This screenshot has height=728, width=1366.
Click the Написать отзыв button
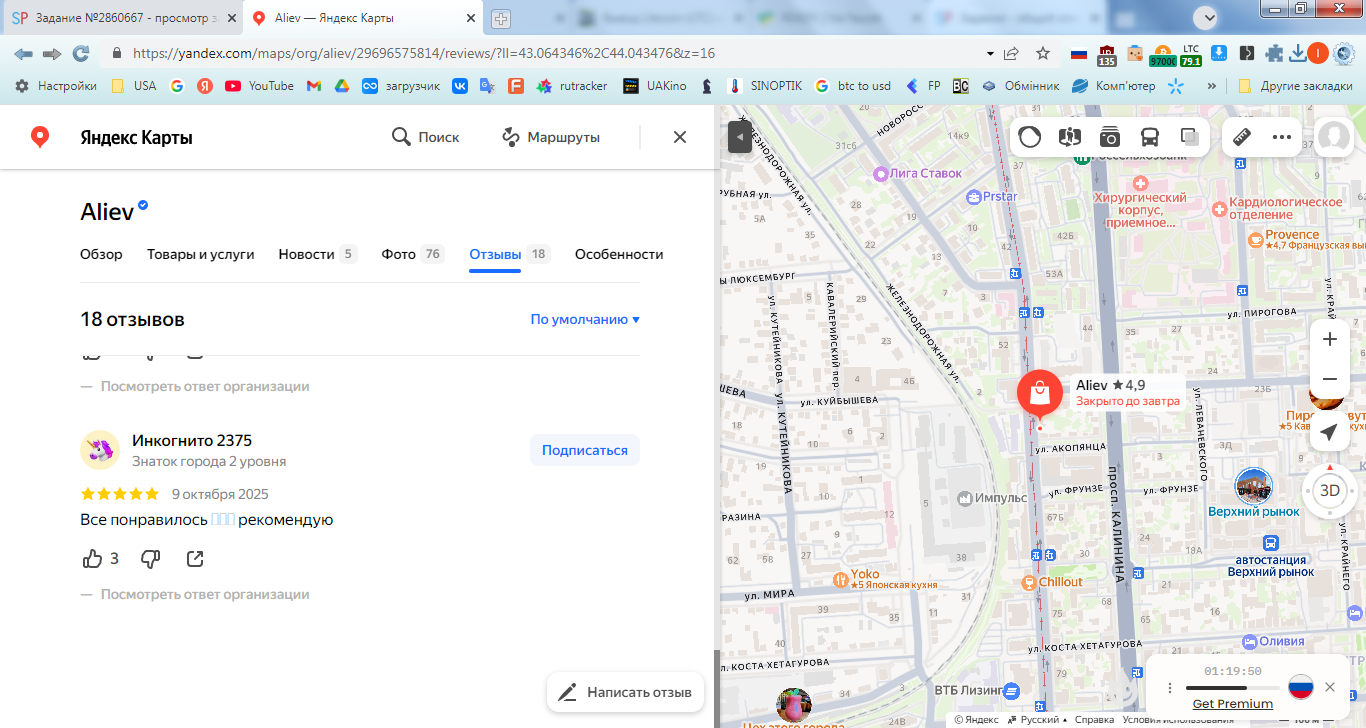point(626,692)
